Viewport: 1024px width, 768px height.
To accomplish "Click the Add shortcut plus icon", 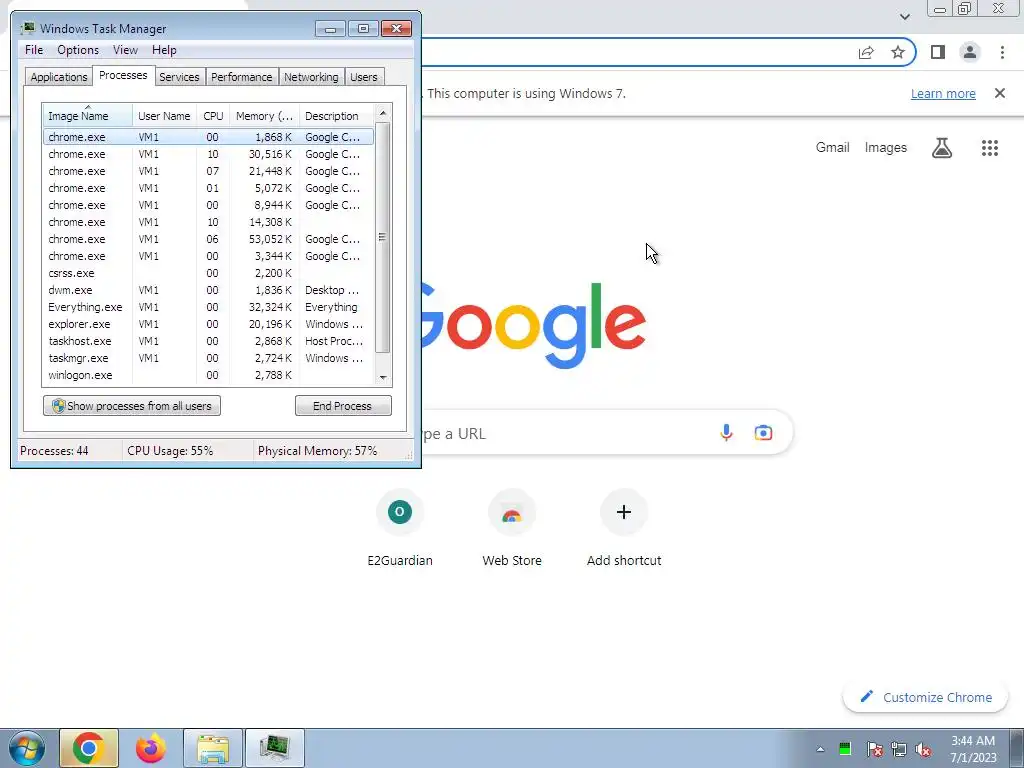I will [624, 512].
